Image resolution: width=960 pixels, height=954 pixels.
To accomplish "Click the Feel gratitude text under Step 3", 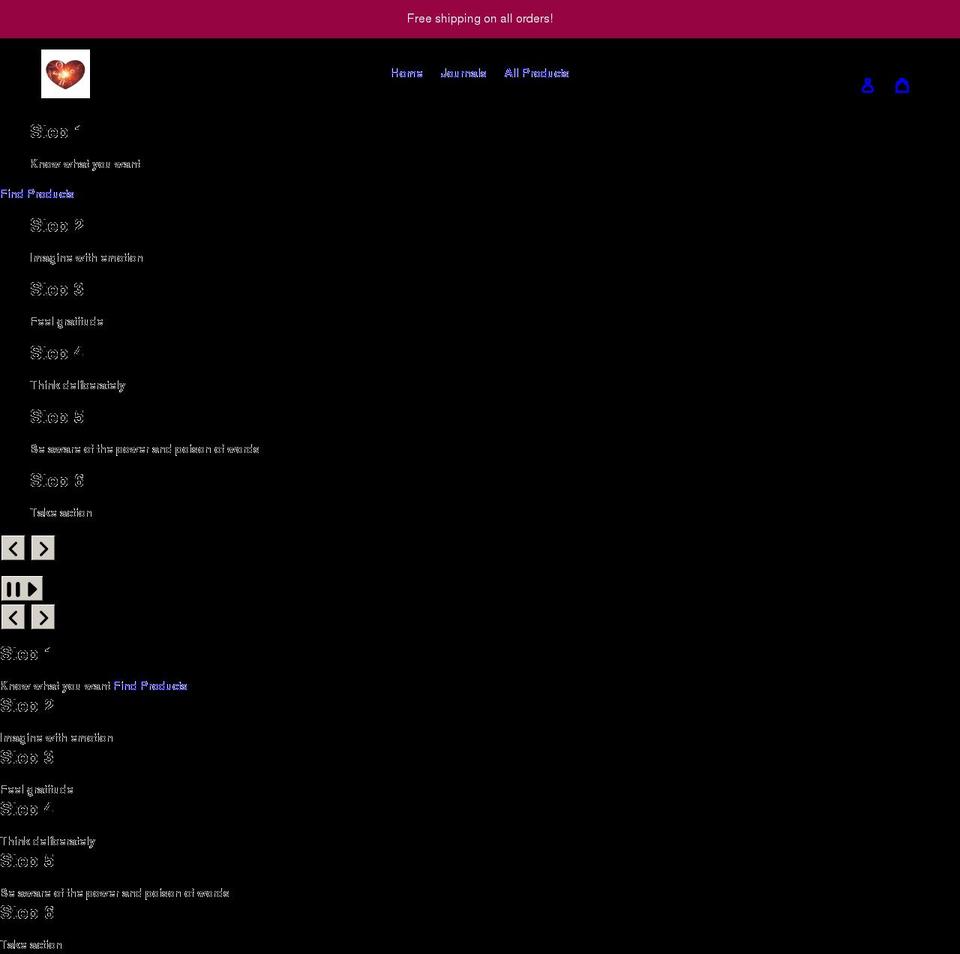I will (x=66, y=321).
